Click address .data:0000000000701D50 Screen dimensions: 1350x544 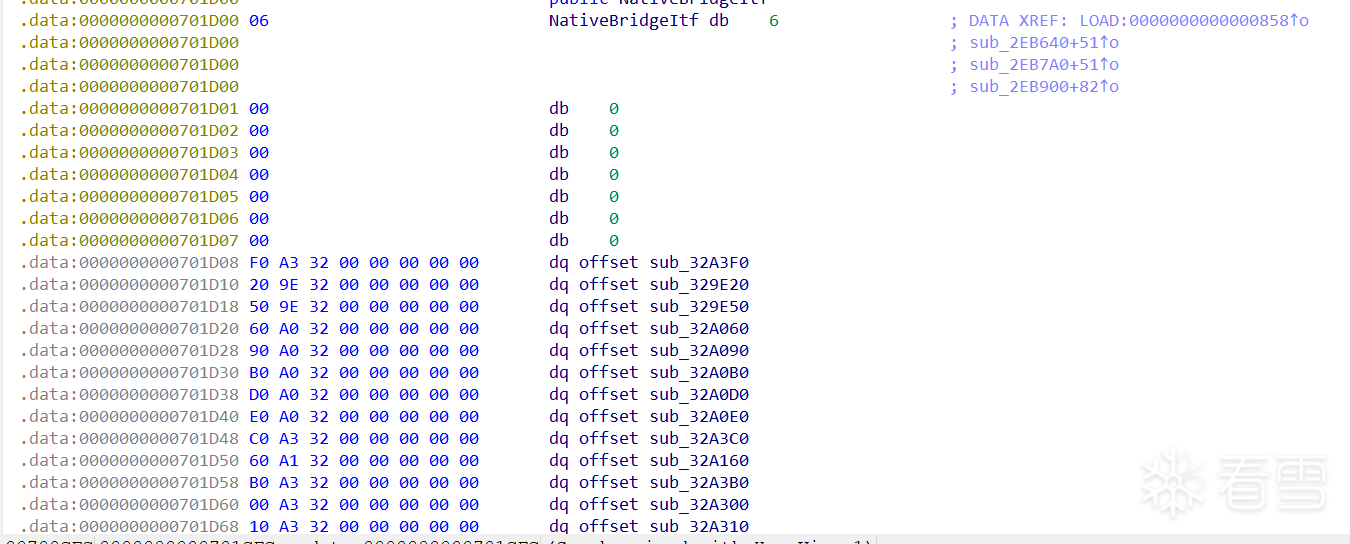129,460
